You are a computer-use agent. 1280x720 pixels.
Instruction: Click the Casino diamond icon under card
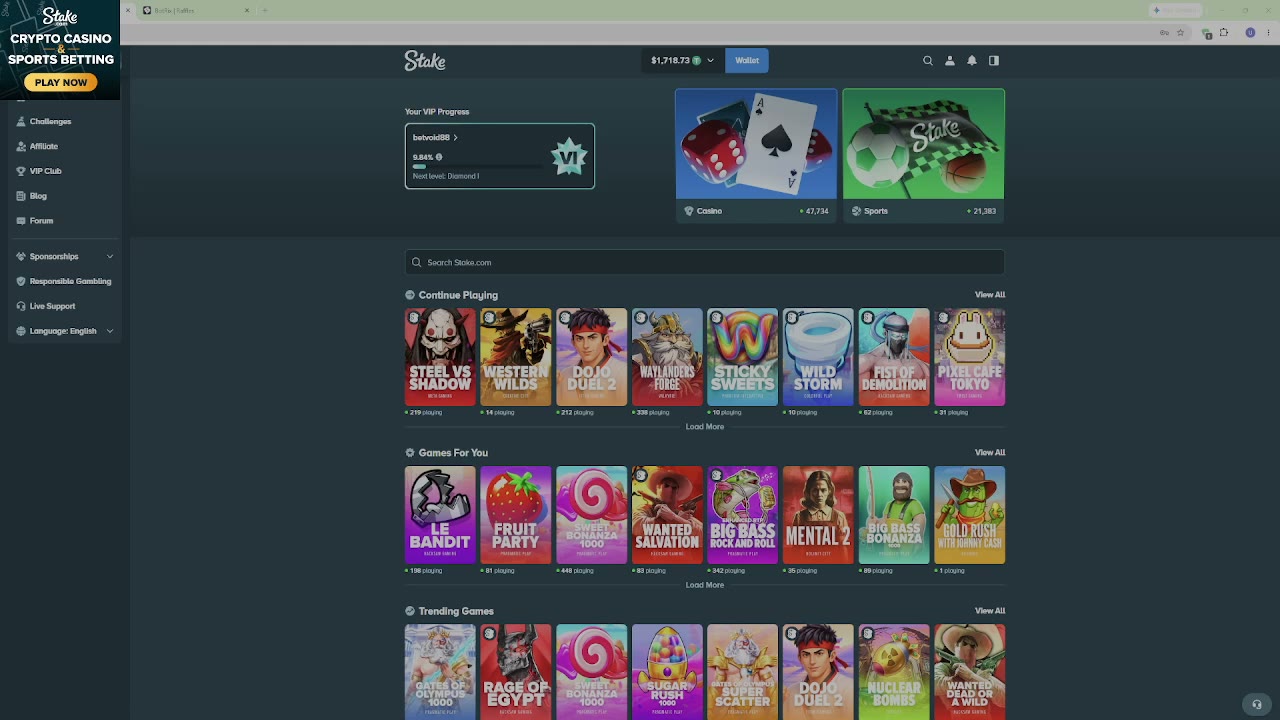[x=689, y=211]
